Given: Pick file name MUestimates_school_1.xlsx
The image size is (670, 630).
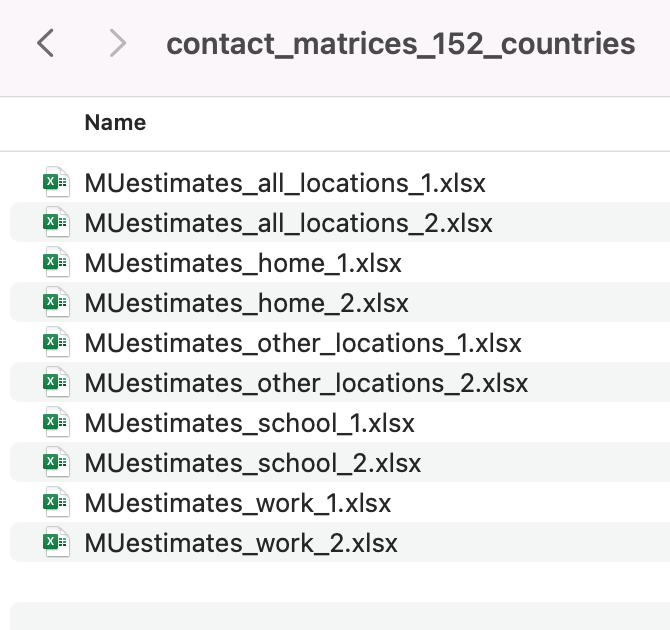Looking at the screenshot, I should pyautogui.click(x=249, y=423).
